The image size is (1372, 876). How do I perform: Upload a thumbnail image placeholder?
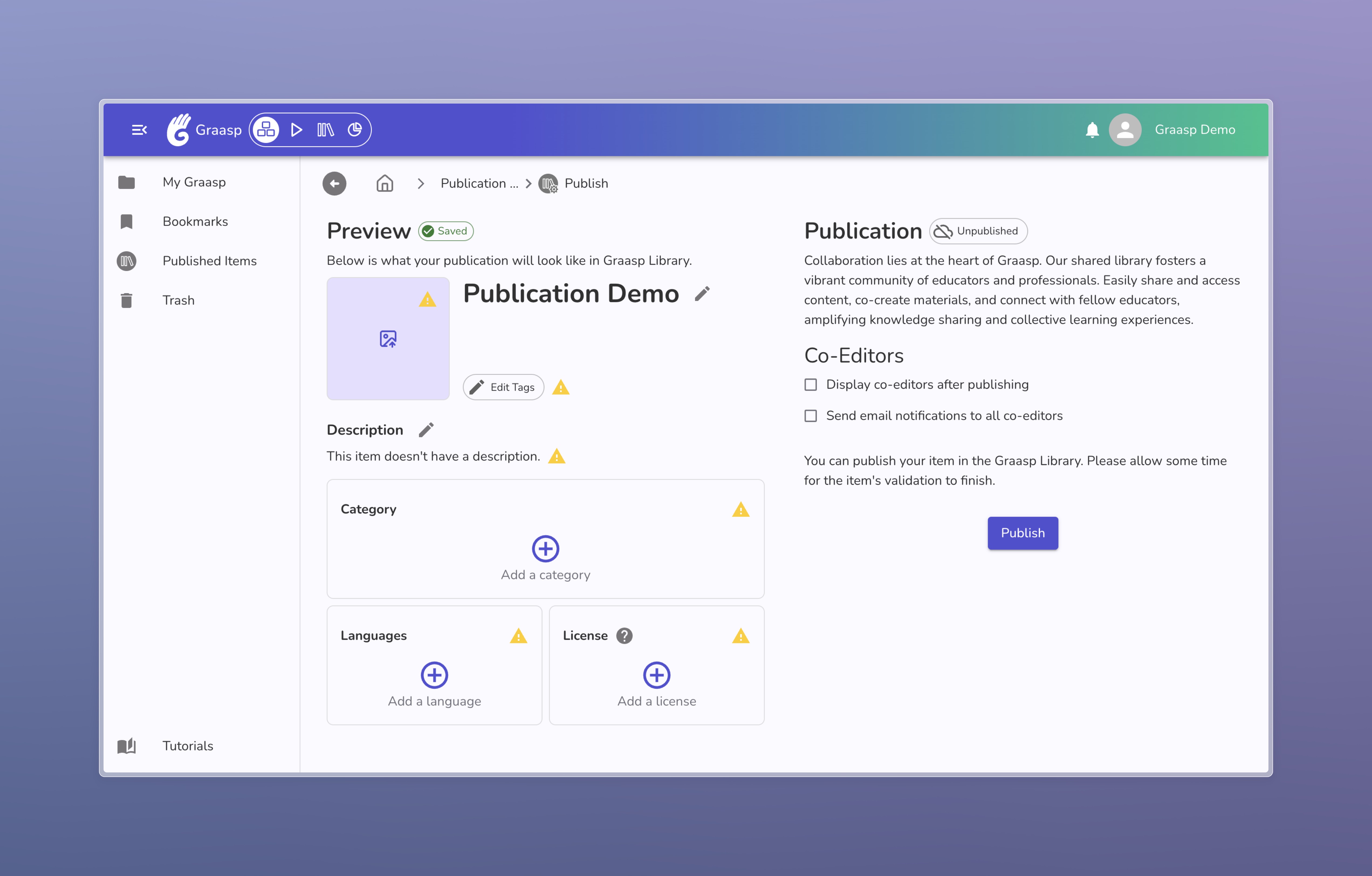point(388,339)
